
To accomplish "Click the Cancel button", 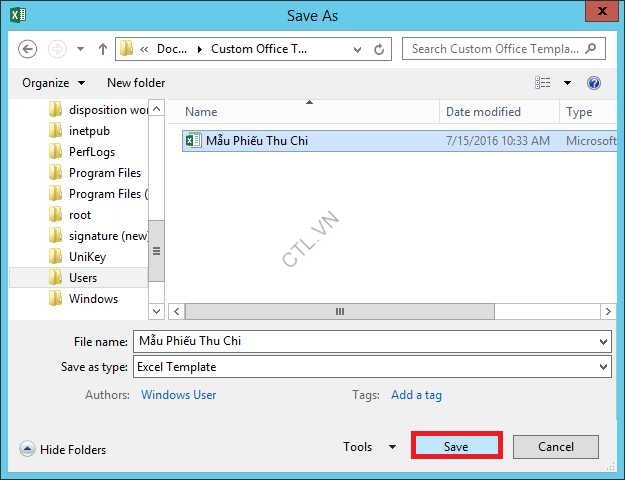I will point(556,447).
